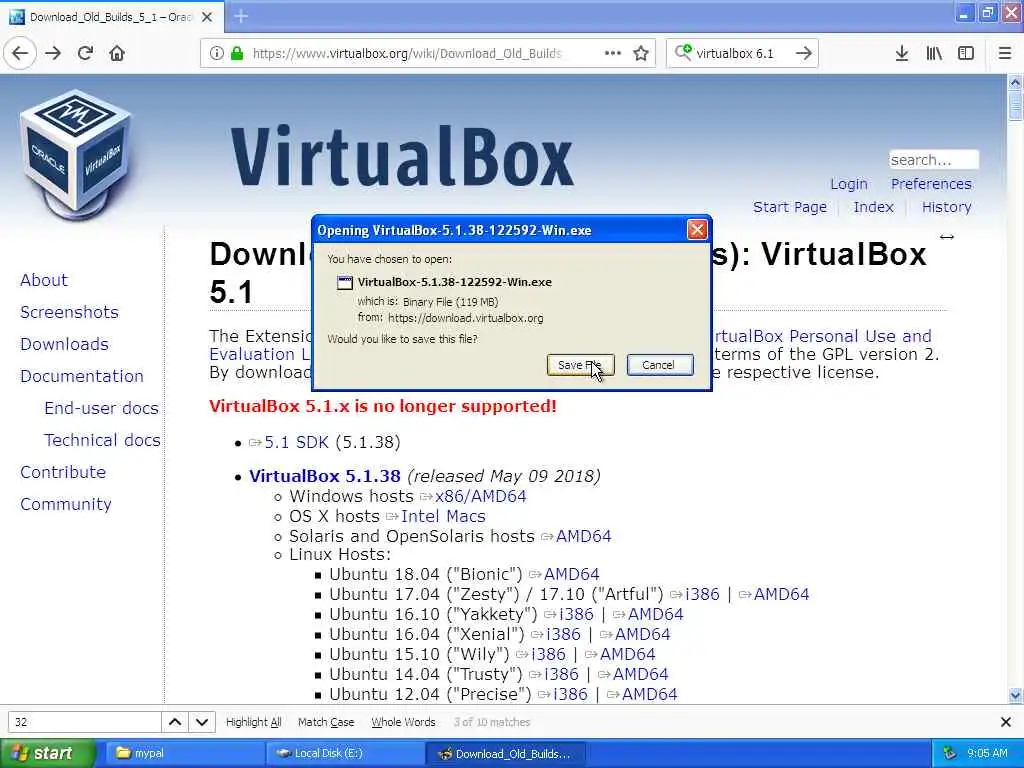Open About in the sidebar
Image resolution: width=1024 pixels, height=768 pixels.
click(44, 280)
